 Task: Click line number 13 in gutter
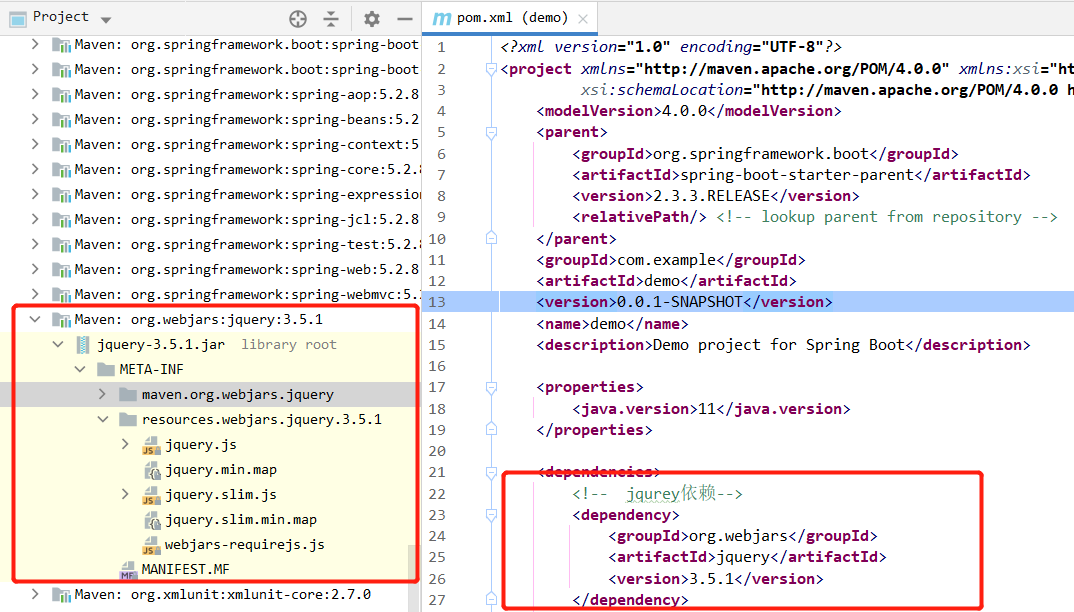click(x=436, y=302)
